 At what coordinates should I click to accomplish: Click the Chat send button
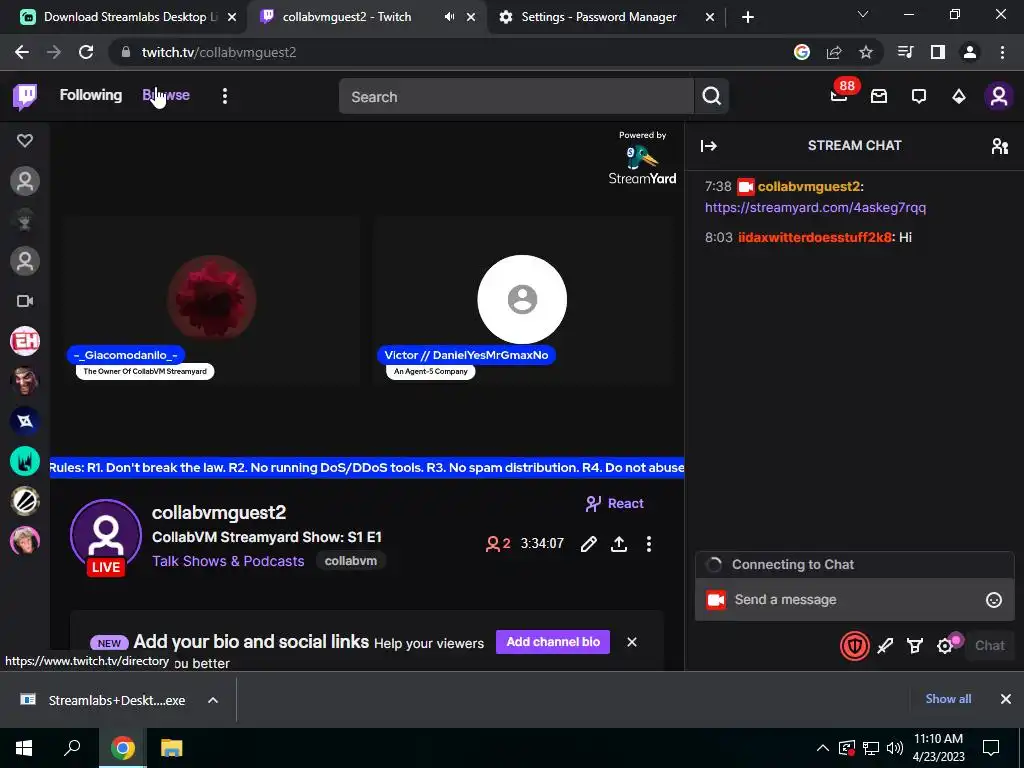(x=989, y=645)
